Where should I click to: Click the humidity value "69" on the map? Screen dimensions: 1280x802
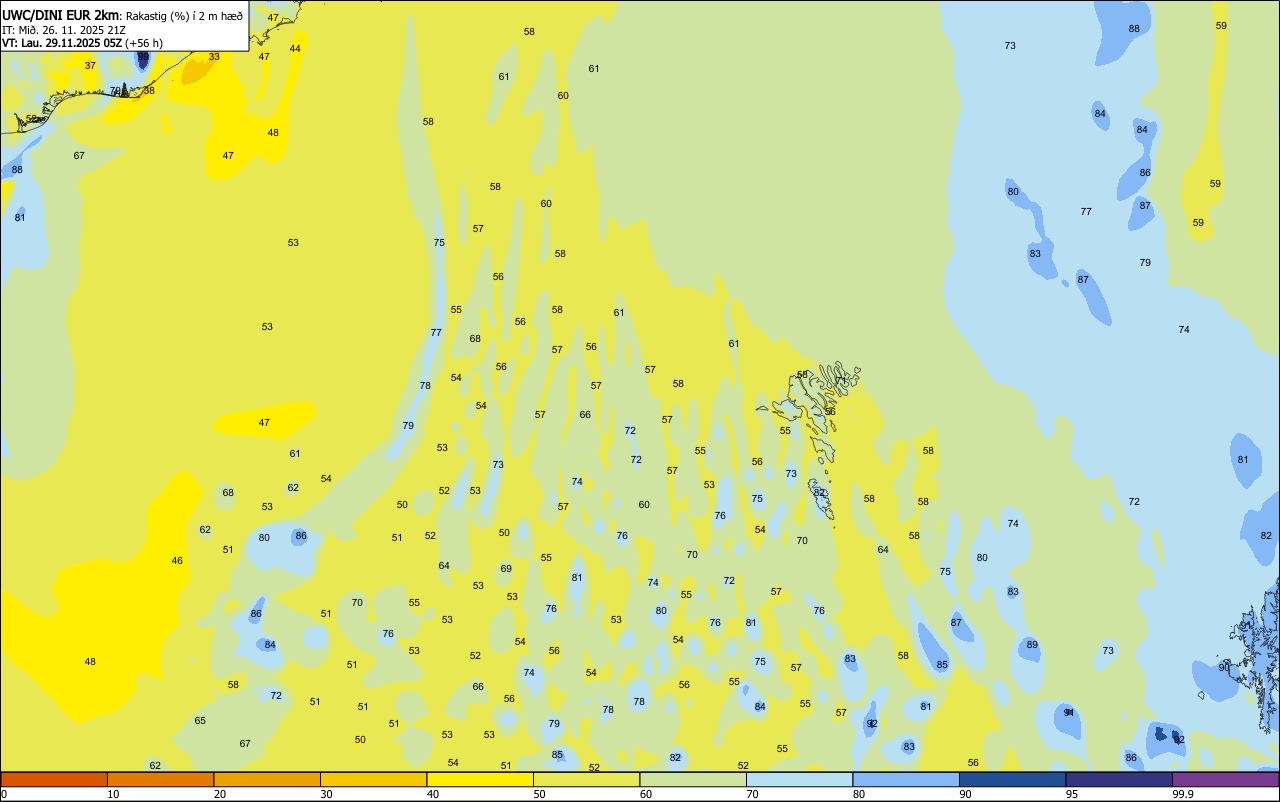click(506, 569)
